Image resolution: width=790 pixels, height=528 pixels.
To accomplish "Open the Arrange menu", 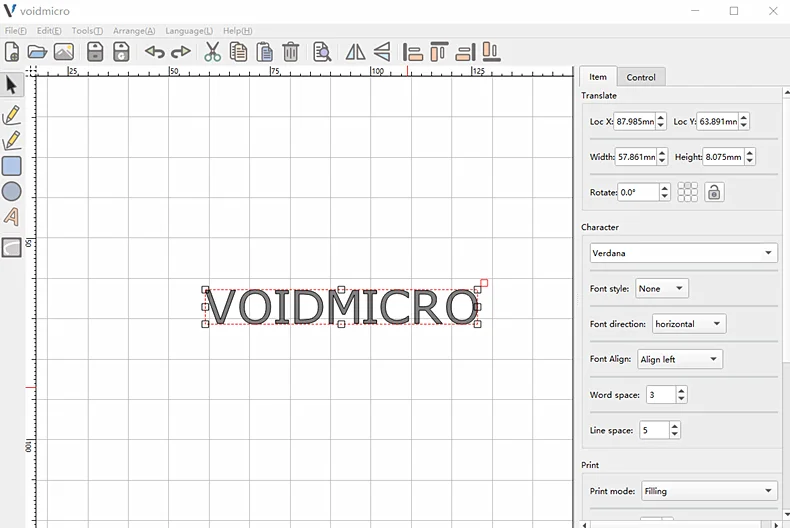I will coord(134,31).
